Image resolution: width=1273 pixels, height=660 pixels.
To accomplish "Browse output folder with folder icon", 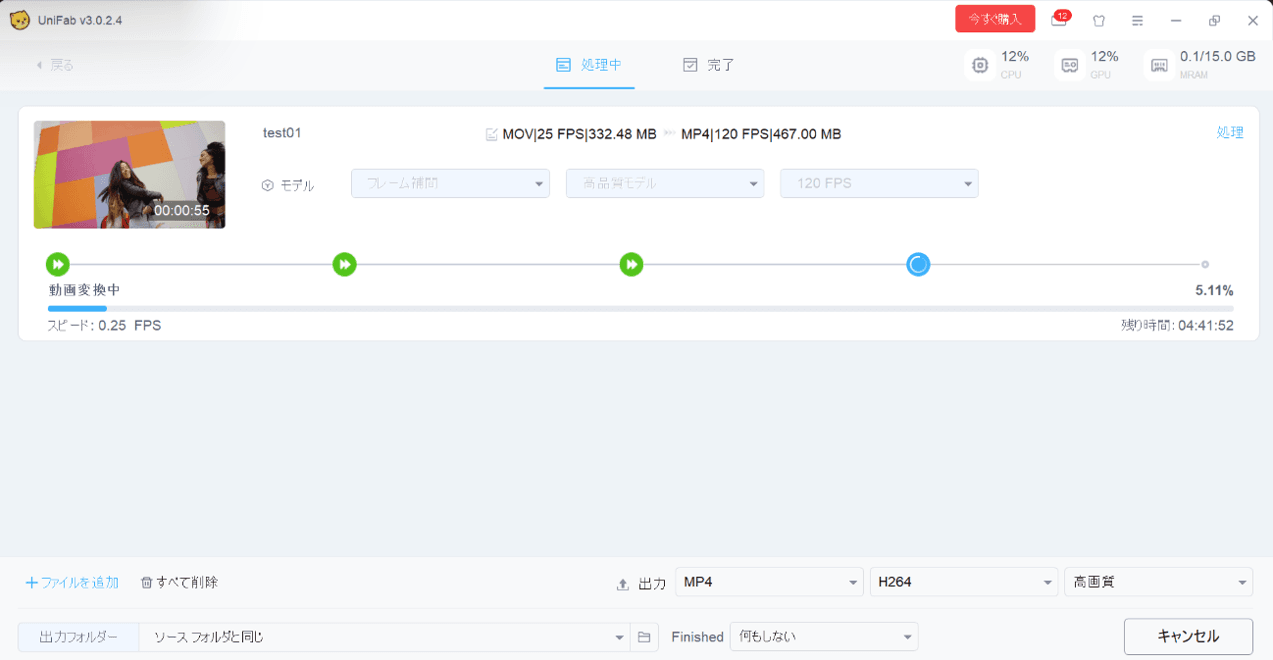I will pyautogui.click(x=644, y=637).
